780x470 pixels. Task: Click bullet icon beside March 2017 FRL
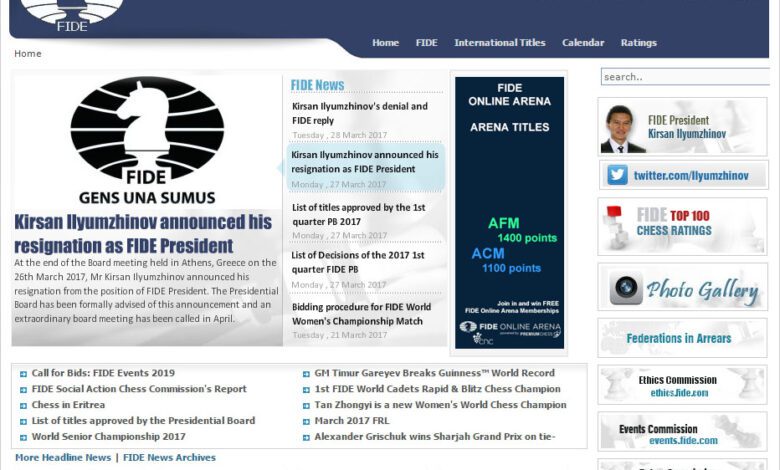[x=306, y=422]
